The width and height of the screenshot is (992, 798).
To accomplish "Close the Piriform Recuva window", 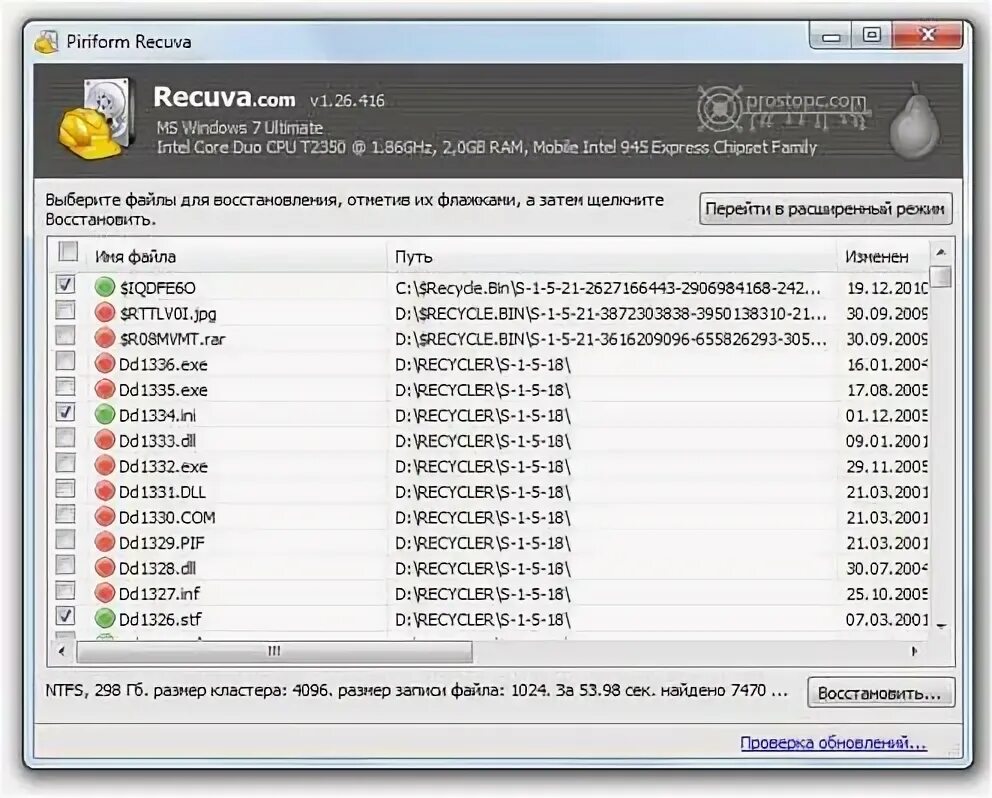I will [x=927, y=34].
